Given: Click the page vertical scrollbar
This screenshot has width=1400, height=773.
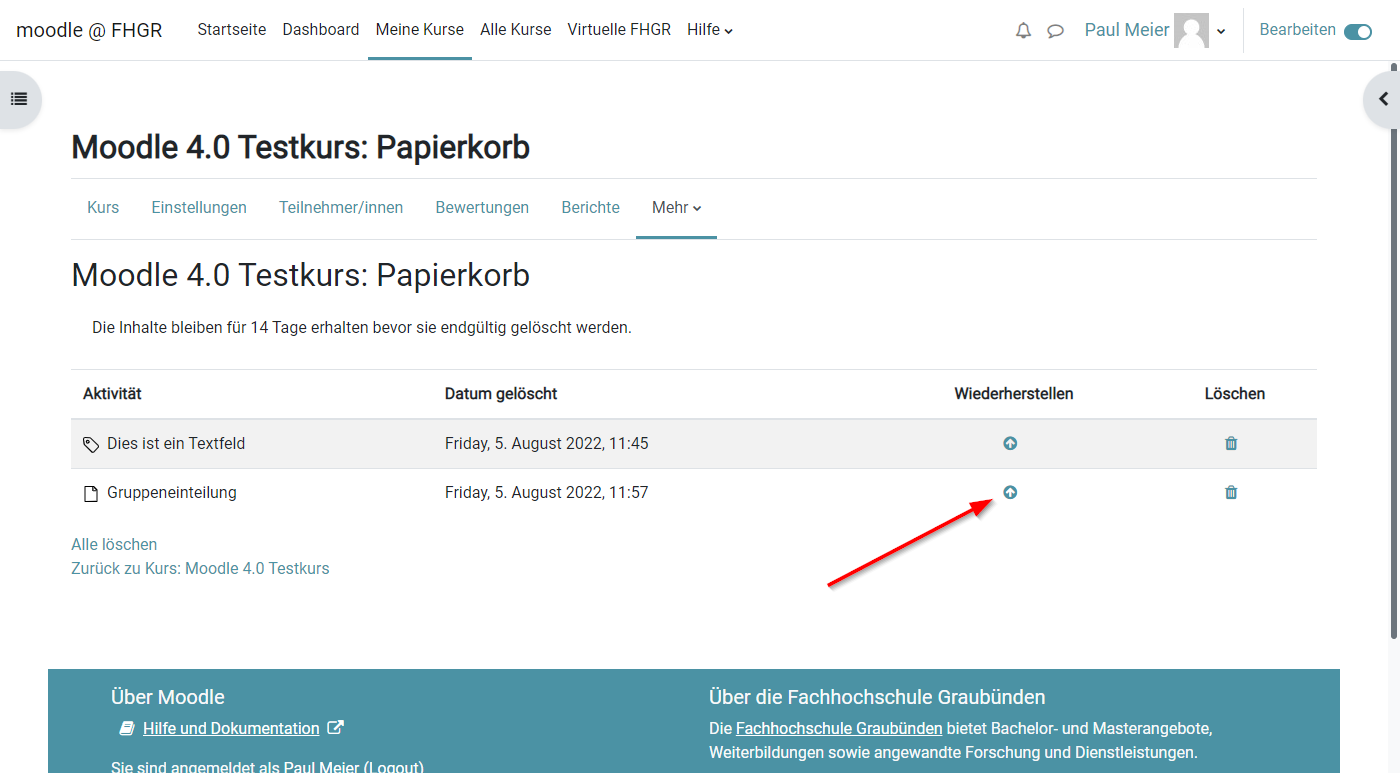Looking at the screenshot, I should click(1394, 350).
